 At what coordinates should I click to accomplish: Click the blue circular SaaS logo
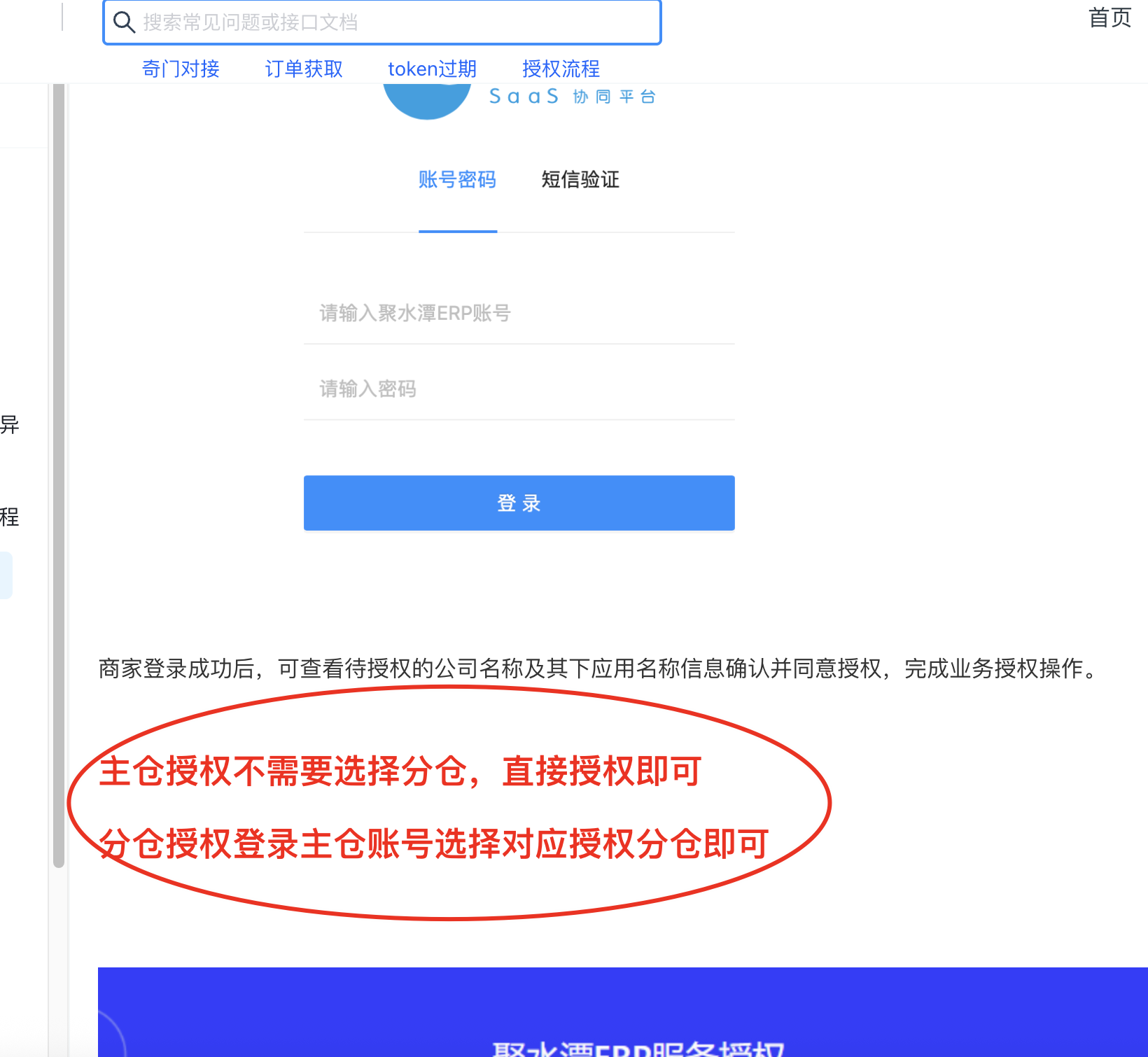(x=427, y=101)
